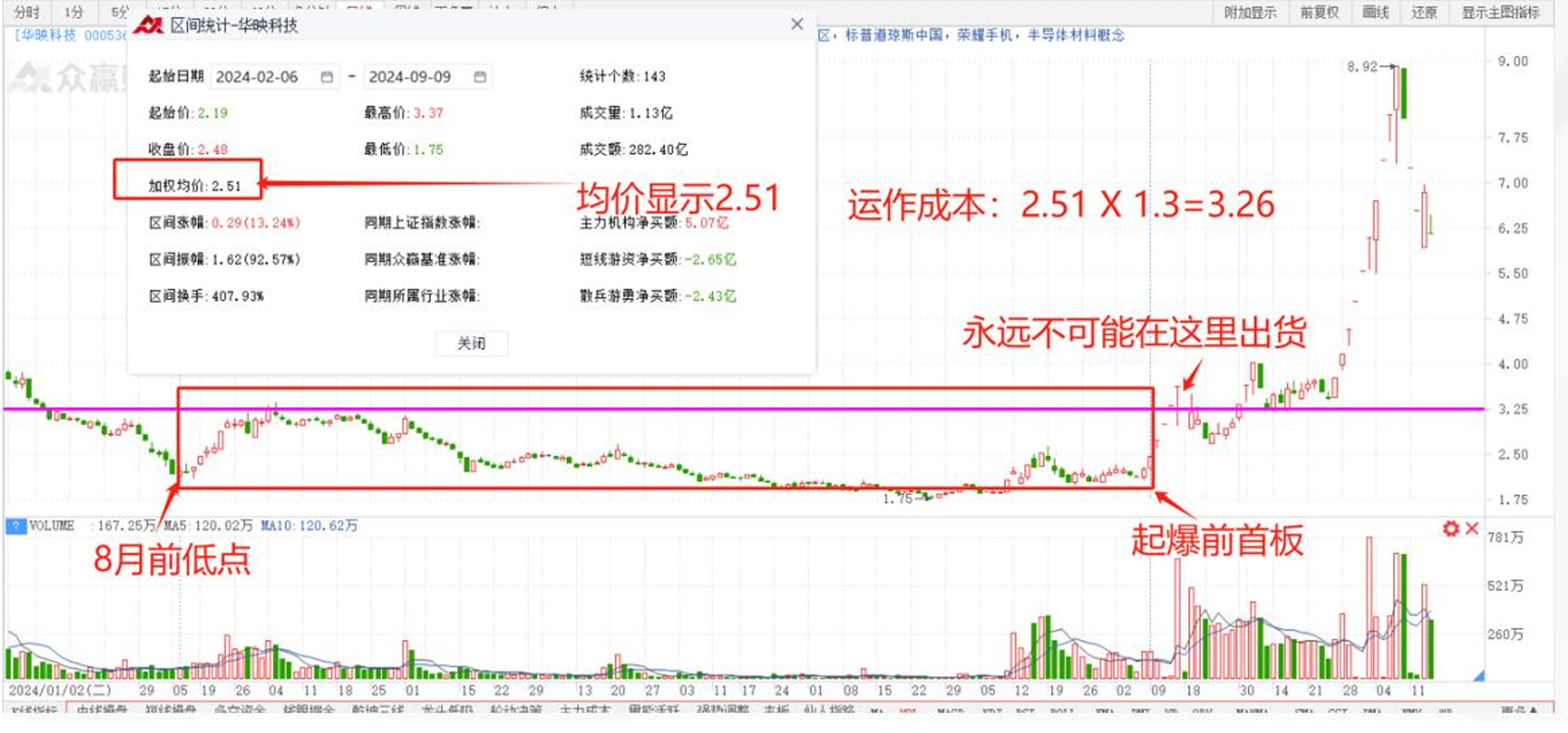1568x733 pixels.
Task: Toggle 还原 chart reset option
Action: [x=1424, y=13]
